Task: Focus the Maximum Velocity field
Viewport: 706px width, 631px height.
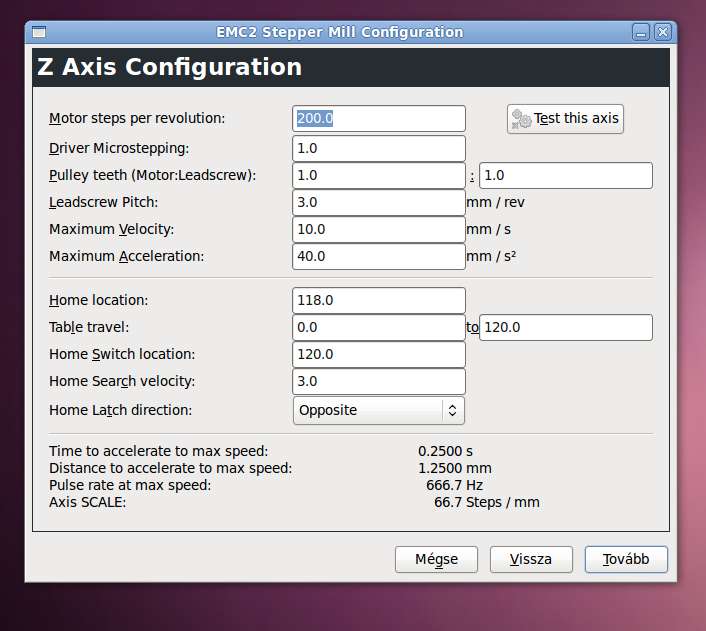Action: tap(379, 229)
